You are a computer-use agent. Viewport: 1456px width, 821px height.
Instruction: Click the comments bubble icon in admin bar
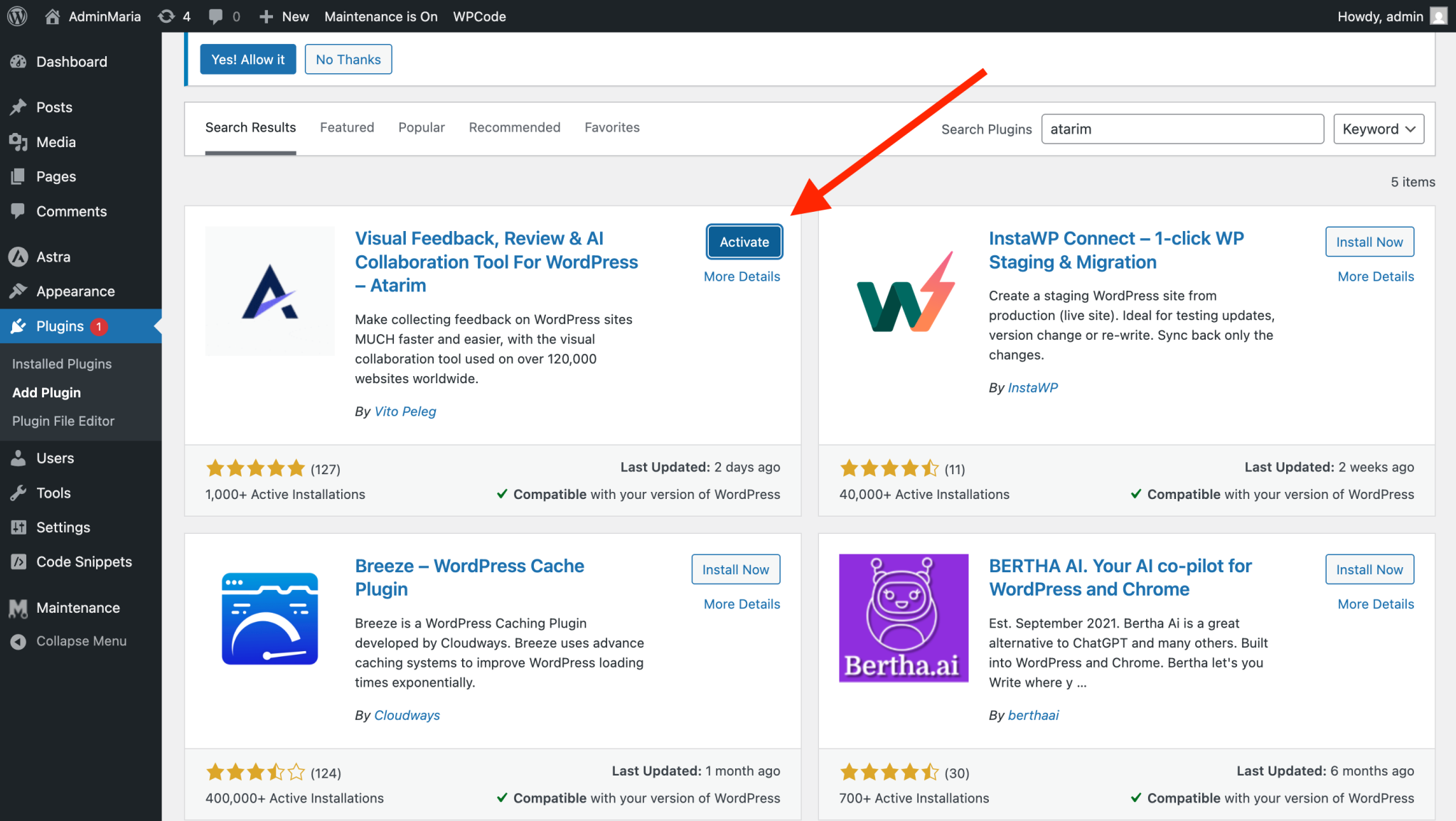pos(215,16)
